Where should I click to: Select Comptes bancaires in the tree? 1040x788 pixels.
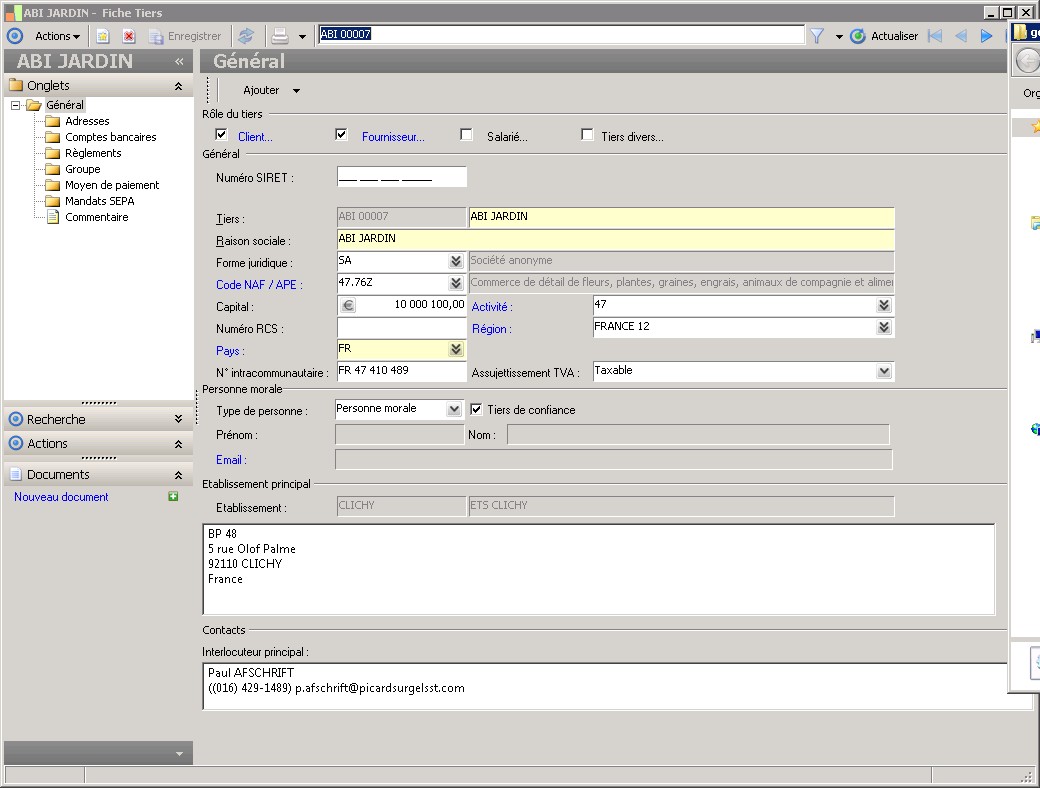pyautogui.click(x=110, y=137)
